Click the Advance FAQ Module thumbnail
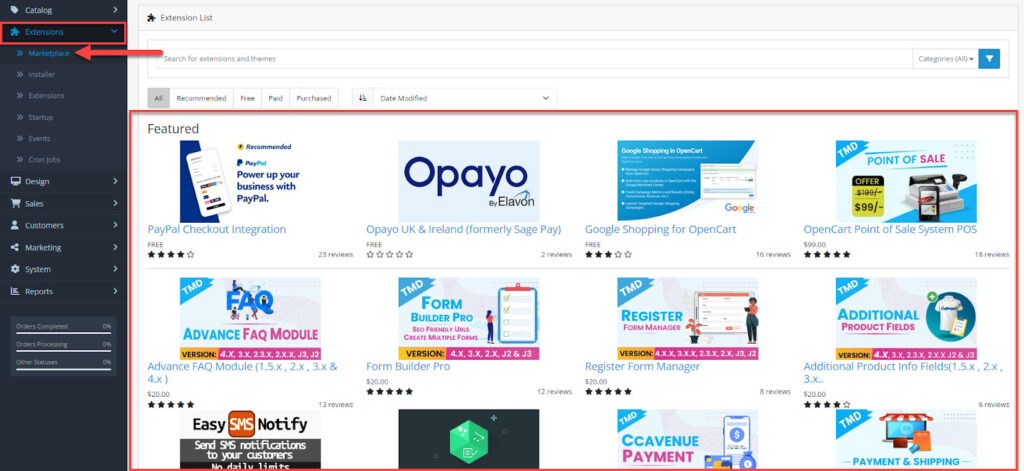Screen dimensions: 1024x471 250,319
